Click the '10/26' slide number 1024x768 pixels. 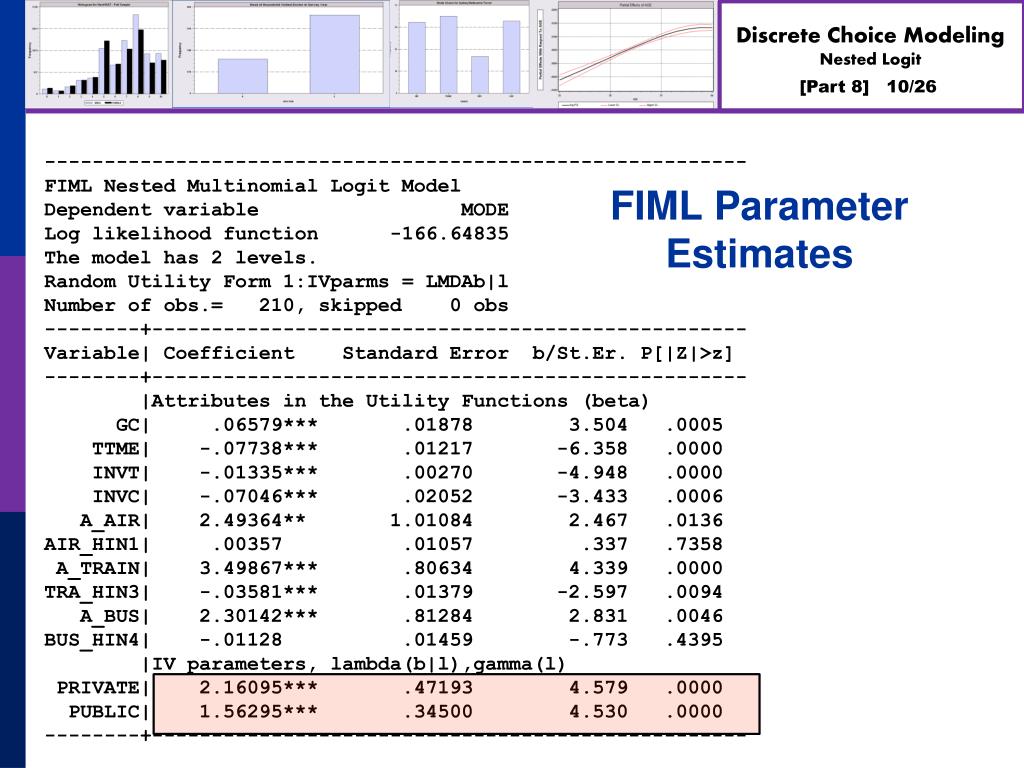(x=911, y=86)
